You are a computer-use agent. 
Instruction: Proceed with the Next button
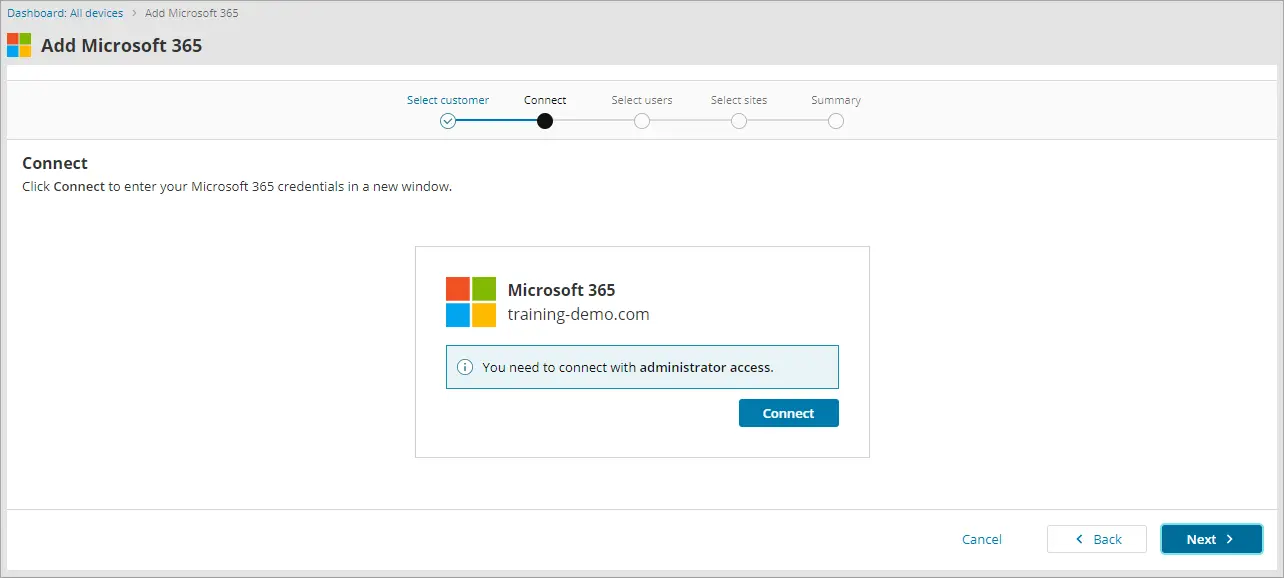[x=1212, y=539]
